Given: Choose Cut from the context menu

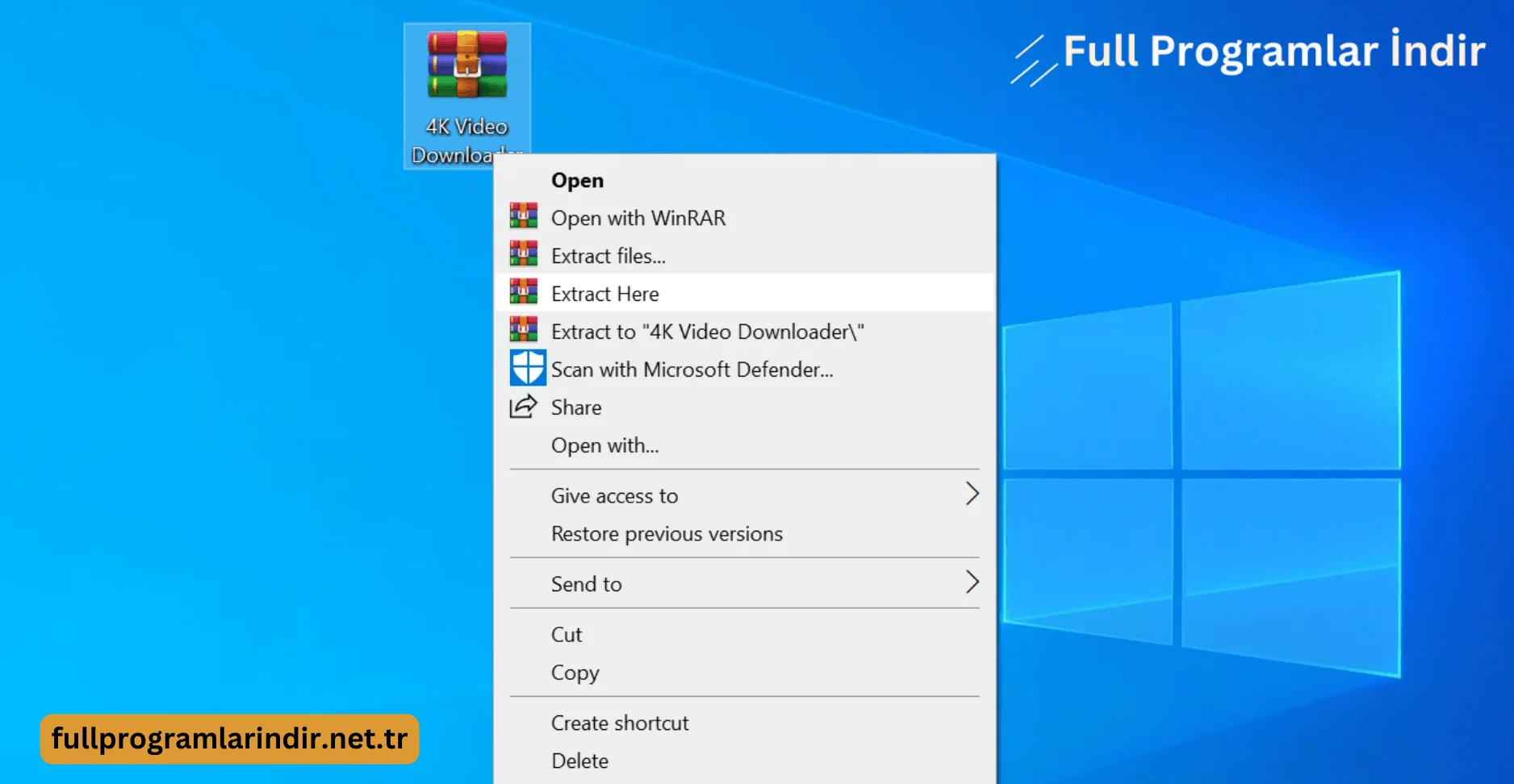Looking at the screenshot, I should click(745, 635).
